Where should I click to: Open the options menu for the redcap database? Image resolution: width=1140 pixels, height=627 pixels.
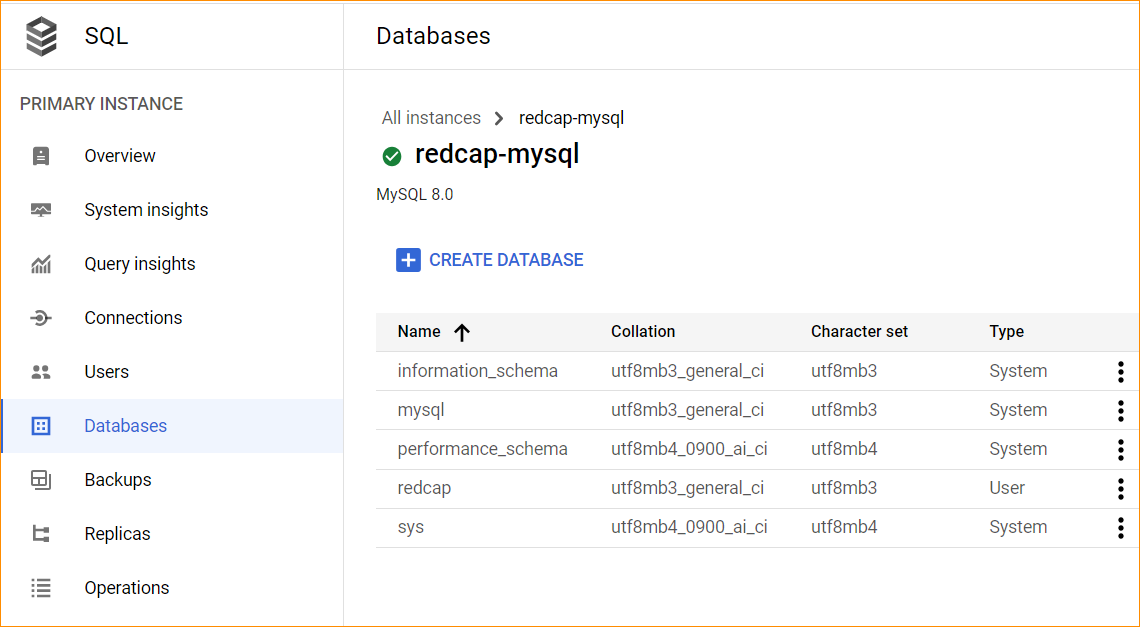click(x=1120, y=488)
